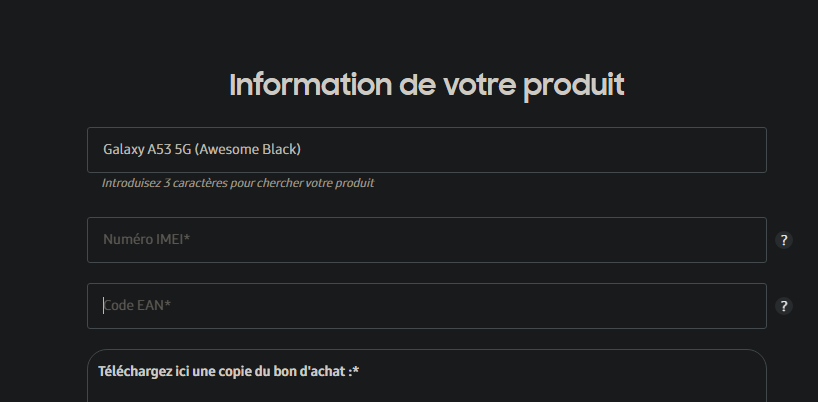Focus the Code EAN input field

[427, 306]
